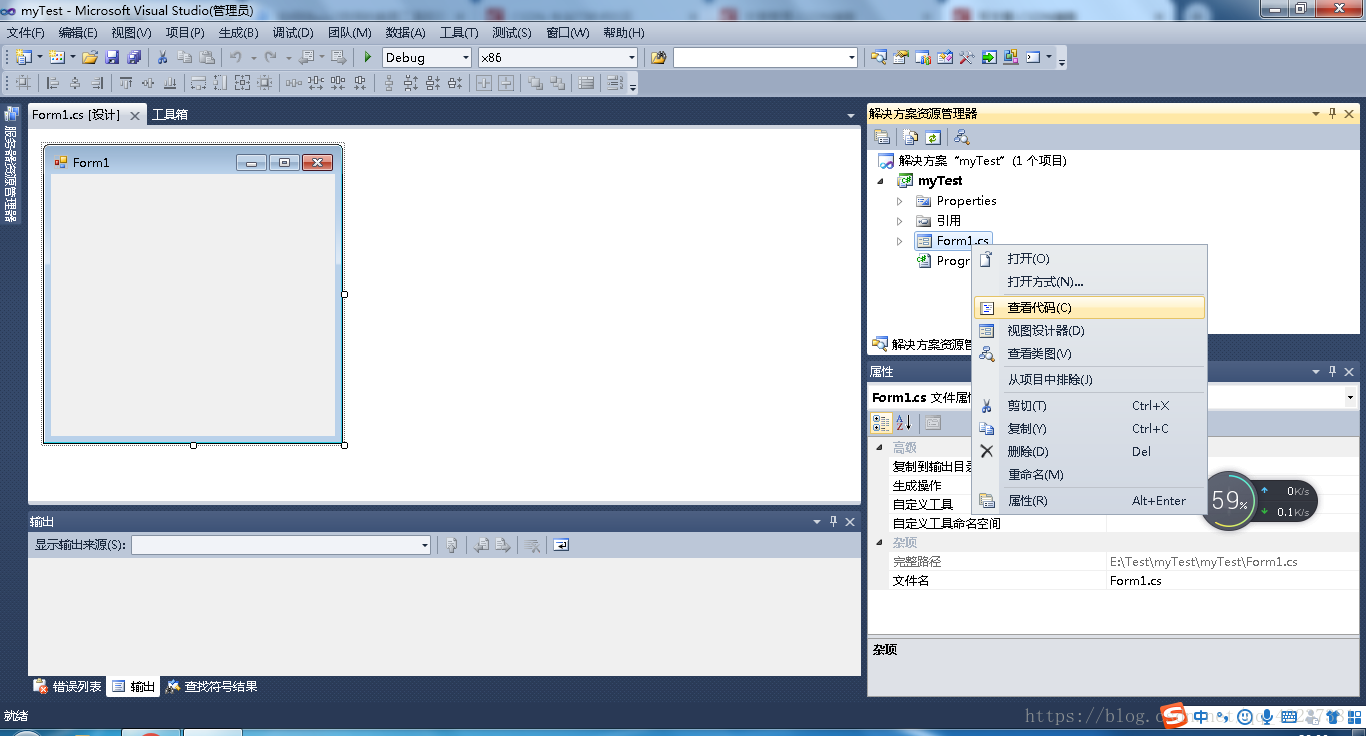1366x736 pixels.
Task: Click the Align Lefts layout icon
Action: click(53, 83)
